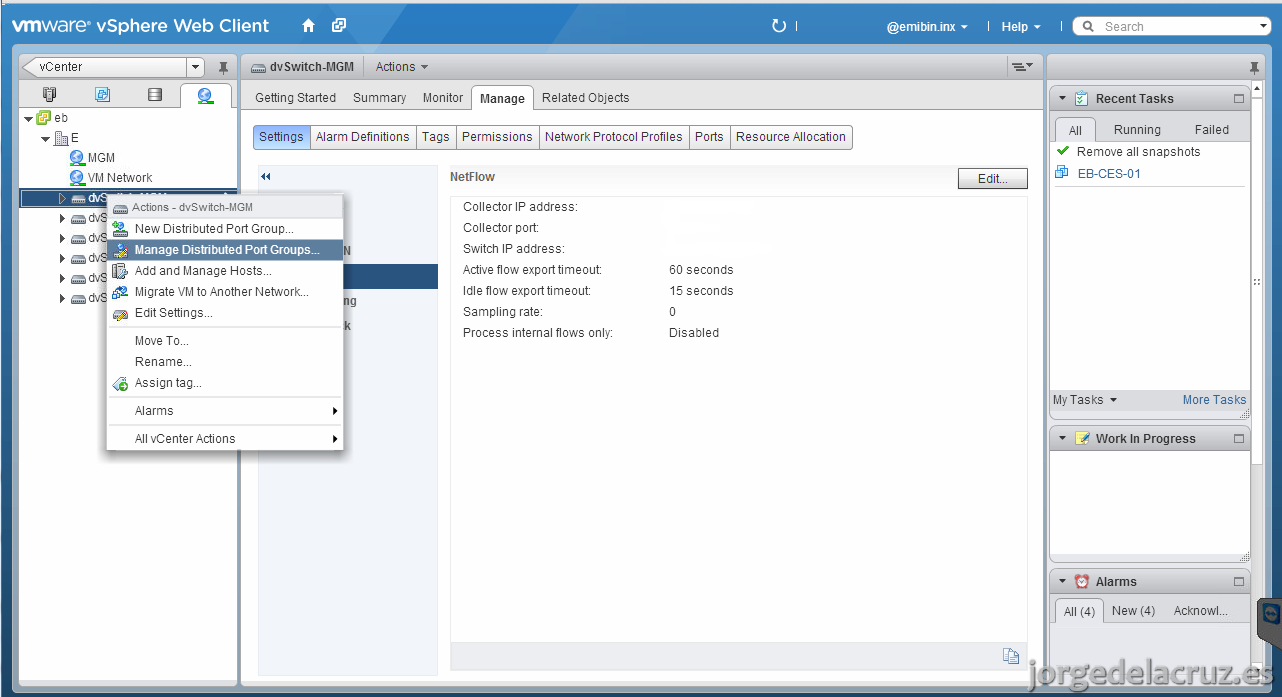Collapse the eb vCenter tree node
The width and height of the screenshot is (1282, 697).
(28, 118)
